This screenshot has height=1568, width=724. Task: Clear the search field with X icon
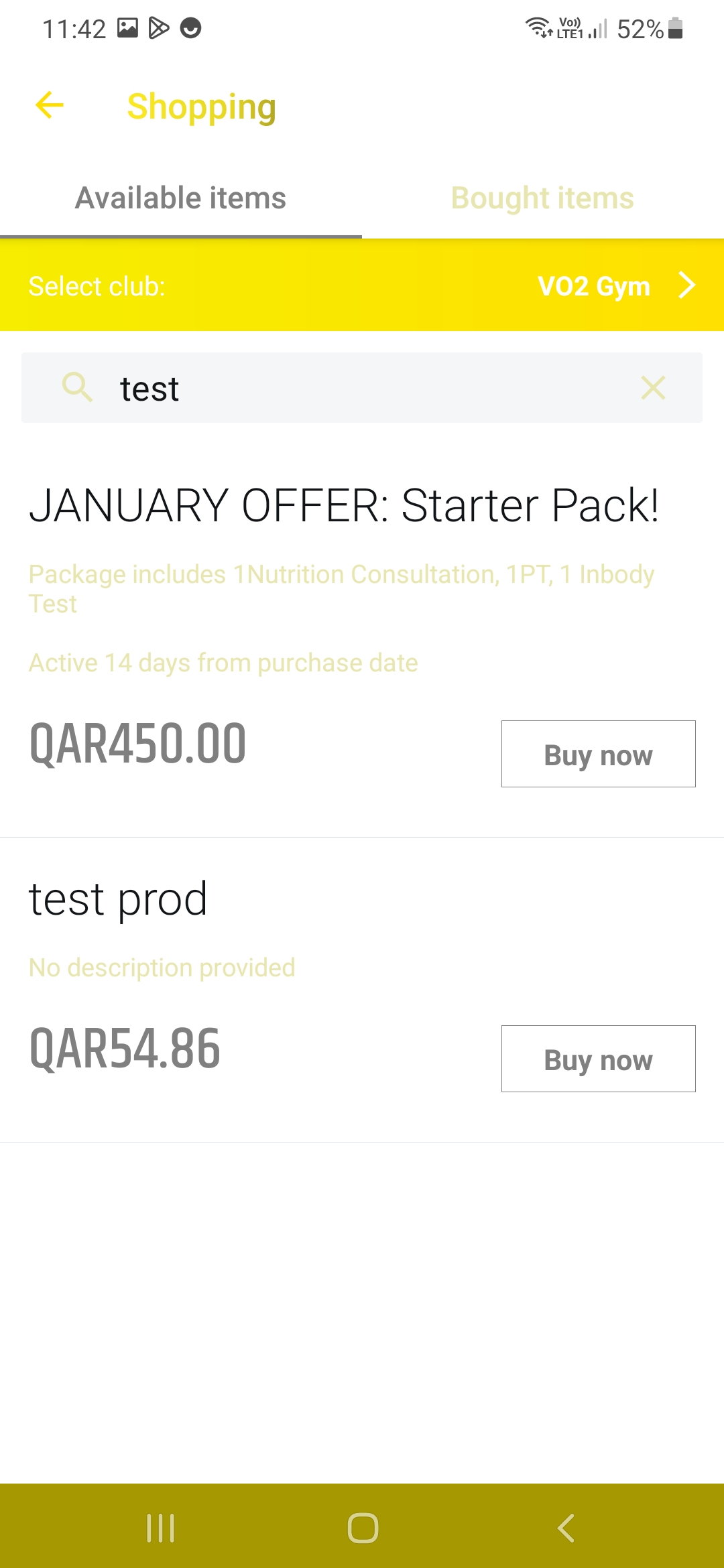click(x=653, y=388)
